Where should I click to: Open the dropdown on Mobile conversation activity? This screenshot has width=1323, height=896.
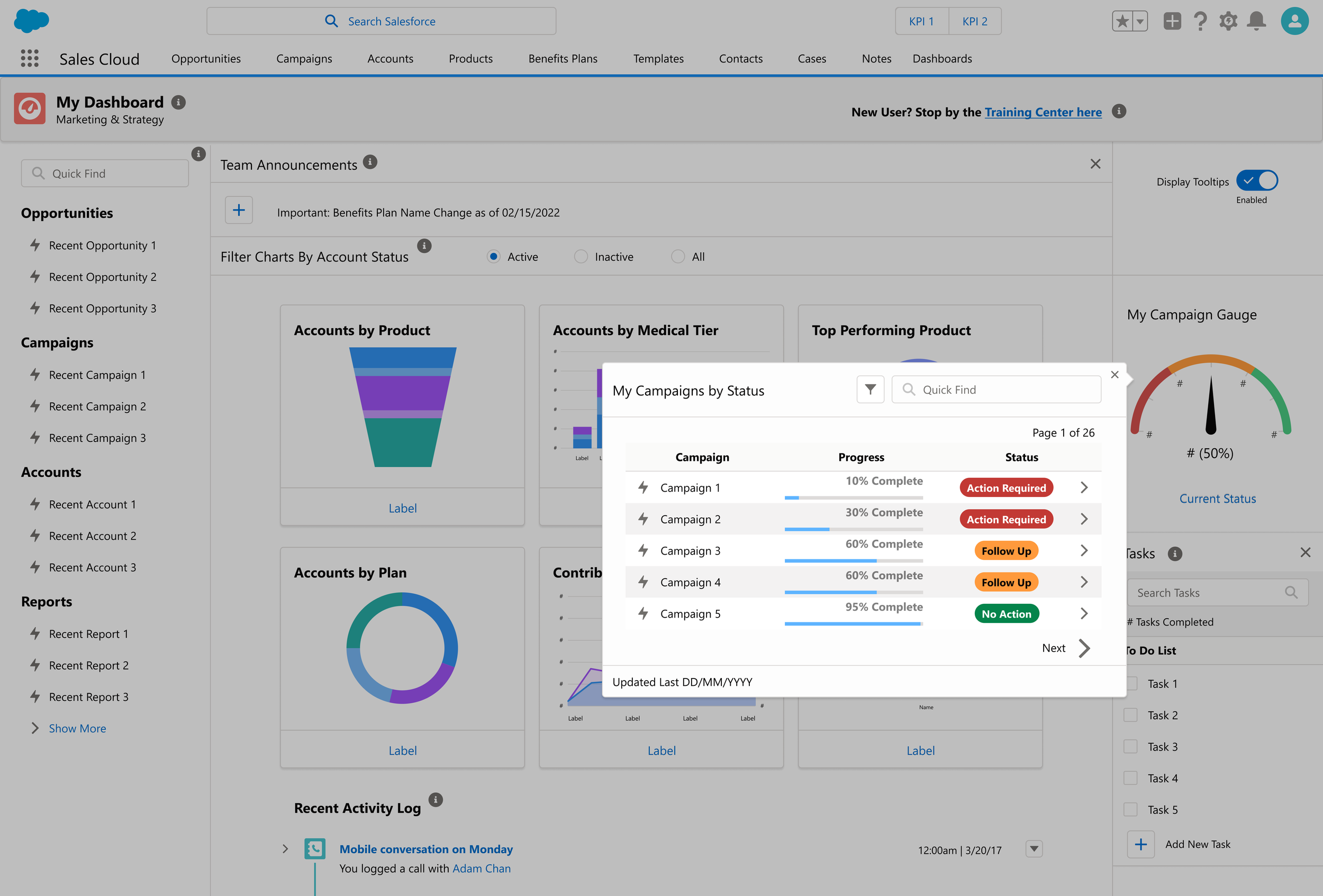[x=1034, y=849]
